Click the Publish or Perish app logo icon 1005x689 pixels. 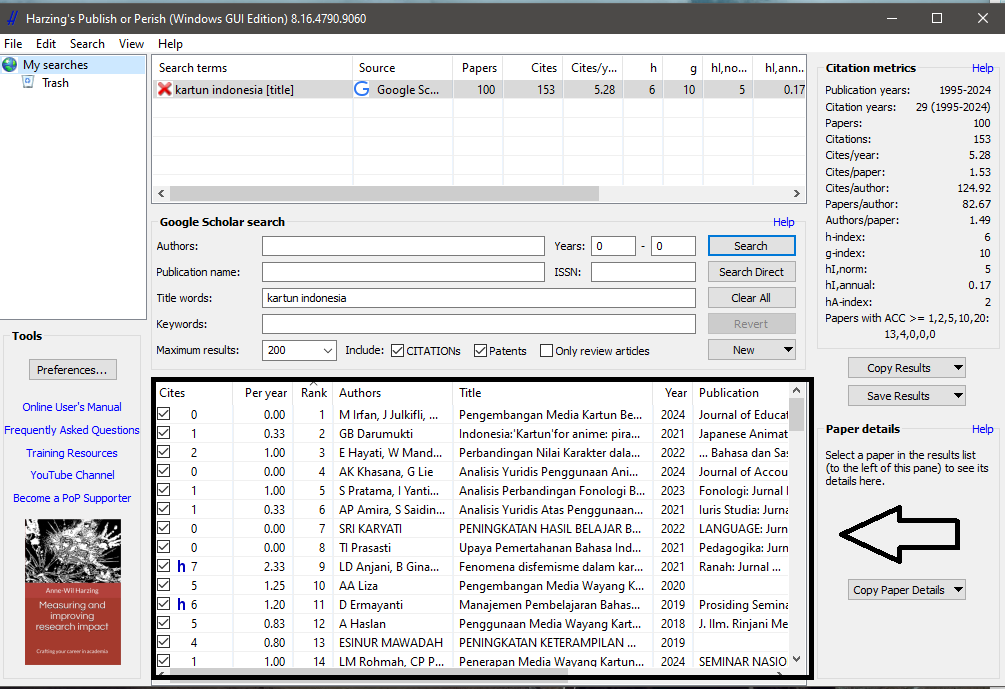pyautogui.click(x=12, y=19)
